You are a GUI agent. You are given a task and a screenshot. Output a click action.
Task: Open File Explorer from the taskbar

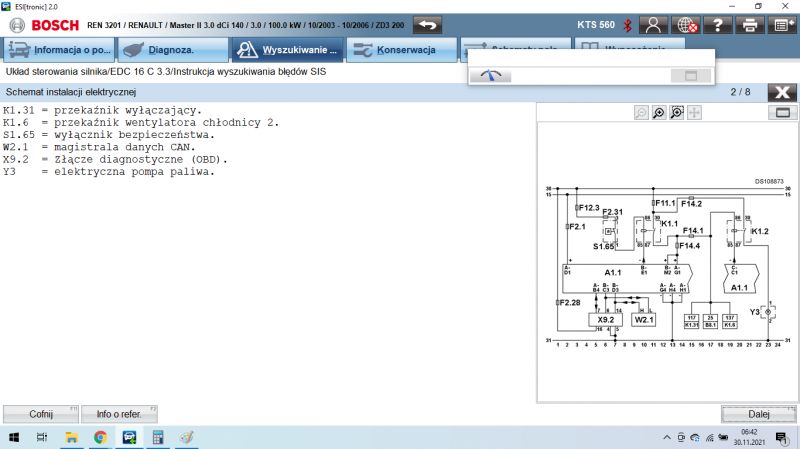click(71, 437)
